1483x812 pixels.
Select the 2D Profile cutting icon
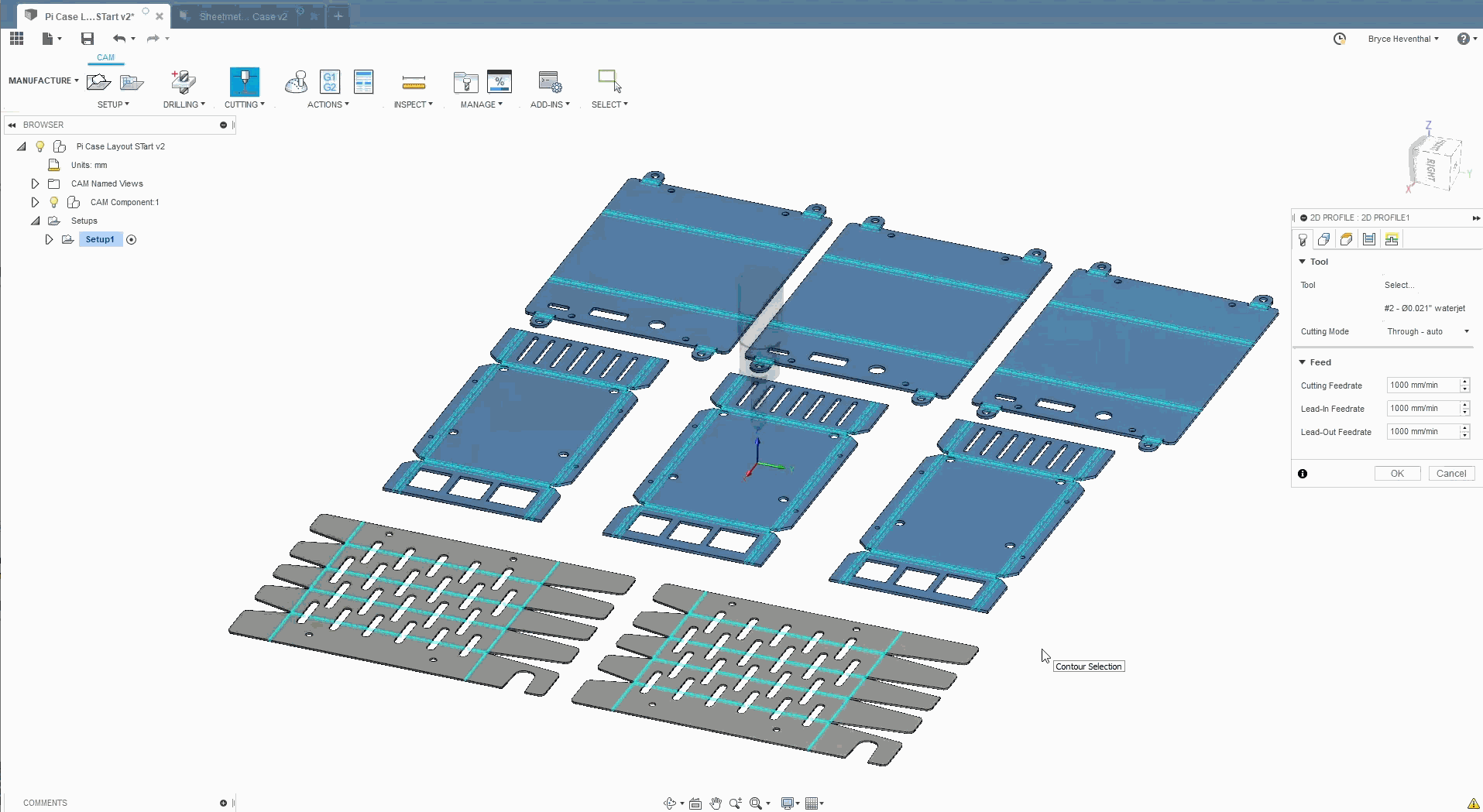point(245,82)
